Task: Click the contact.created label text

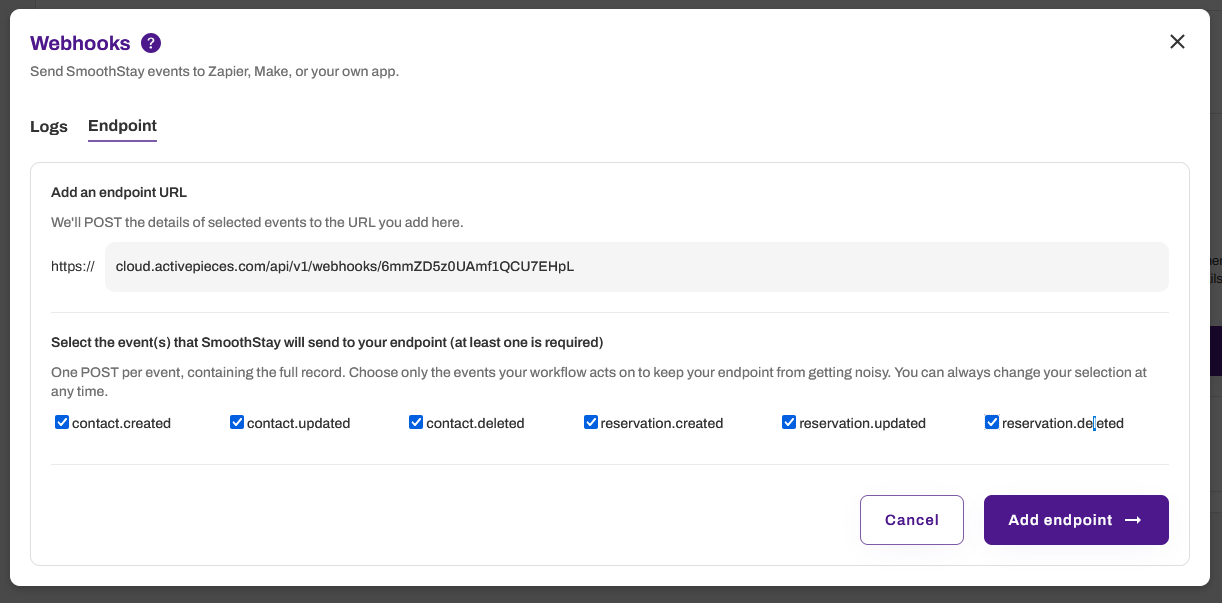Action: 122,423
